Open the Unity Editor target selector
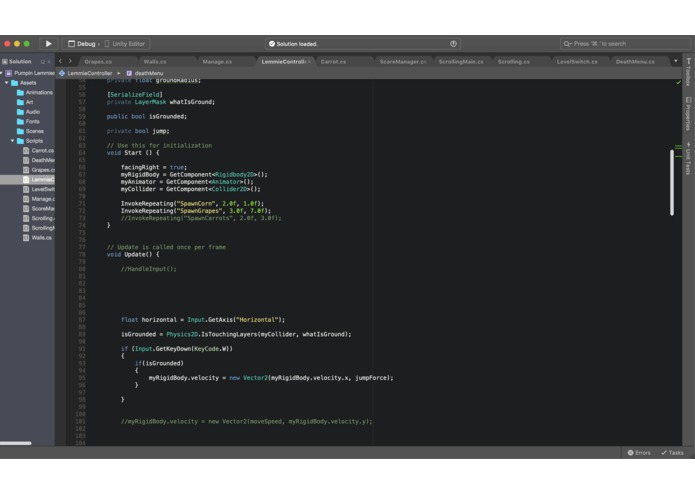Viewport: 695px width, 494px height. pos(125,44)
